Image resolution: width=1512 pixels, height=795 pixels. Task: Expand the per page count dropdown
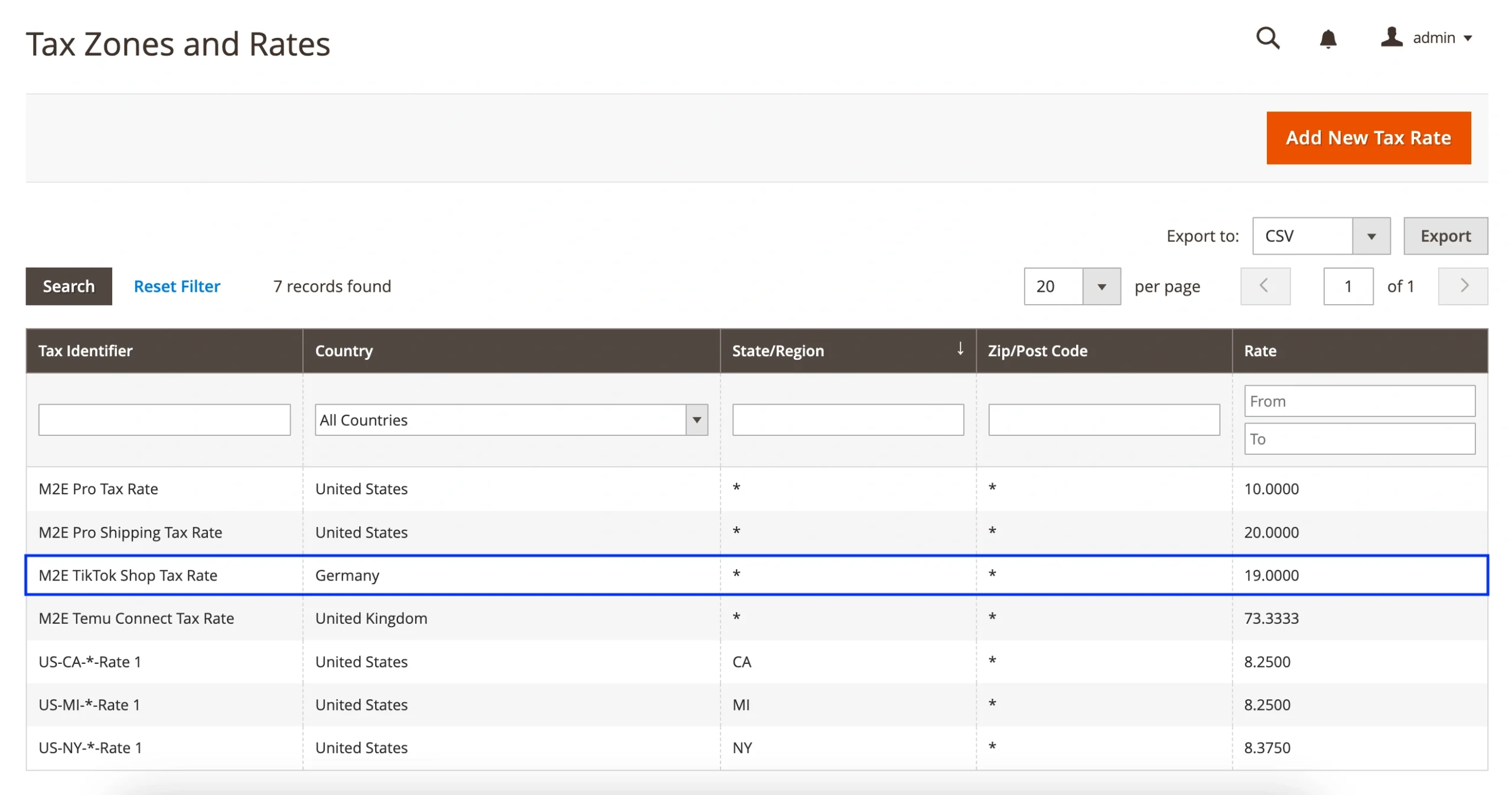(1101, 287)
